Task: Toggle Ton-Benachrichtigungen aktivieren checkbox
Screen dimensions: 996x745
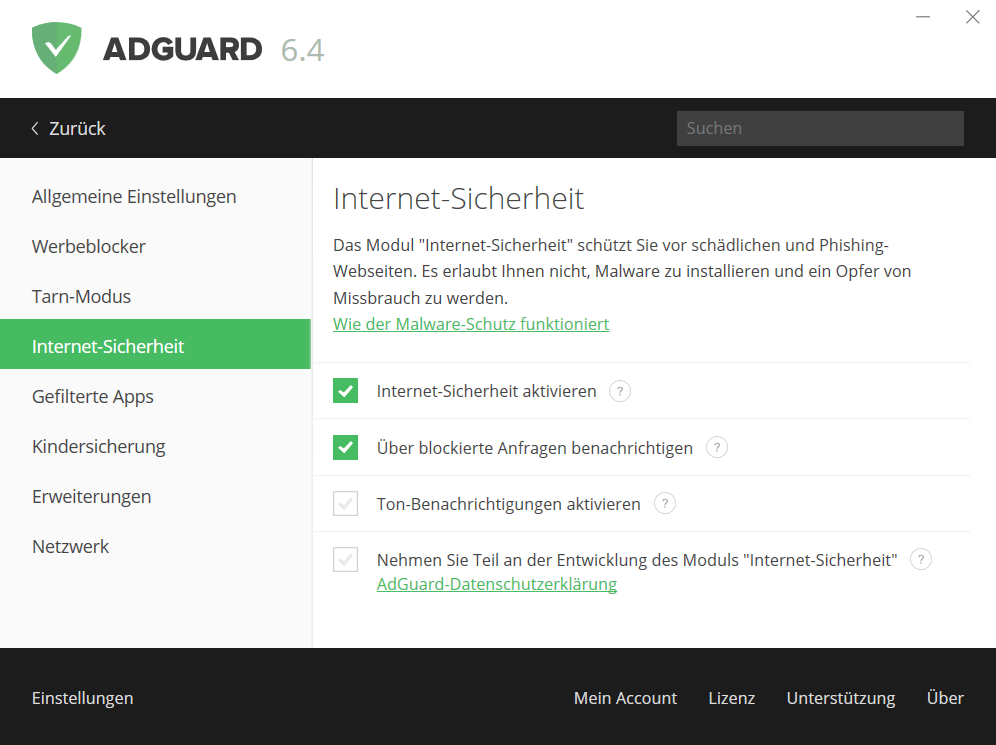Action: (x=346, y=504)
